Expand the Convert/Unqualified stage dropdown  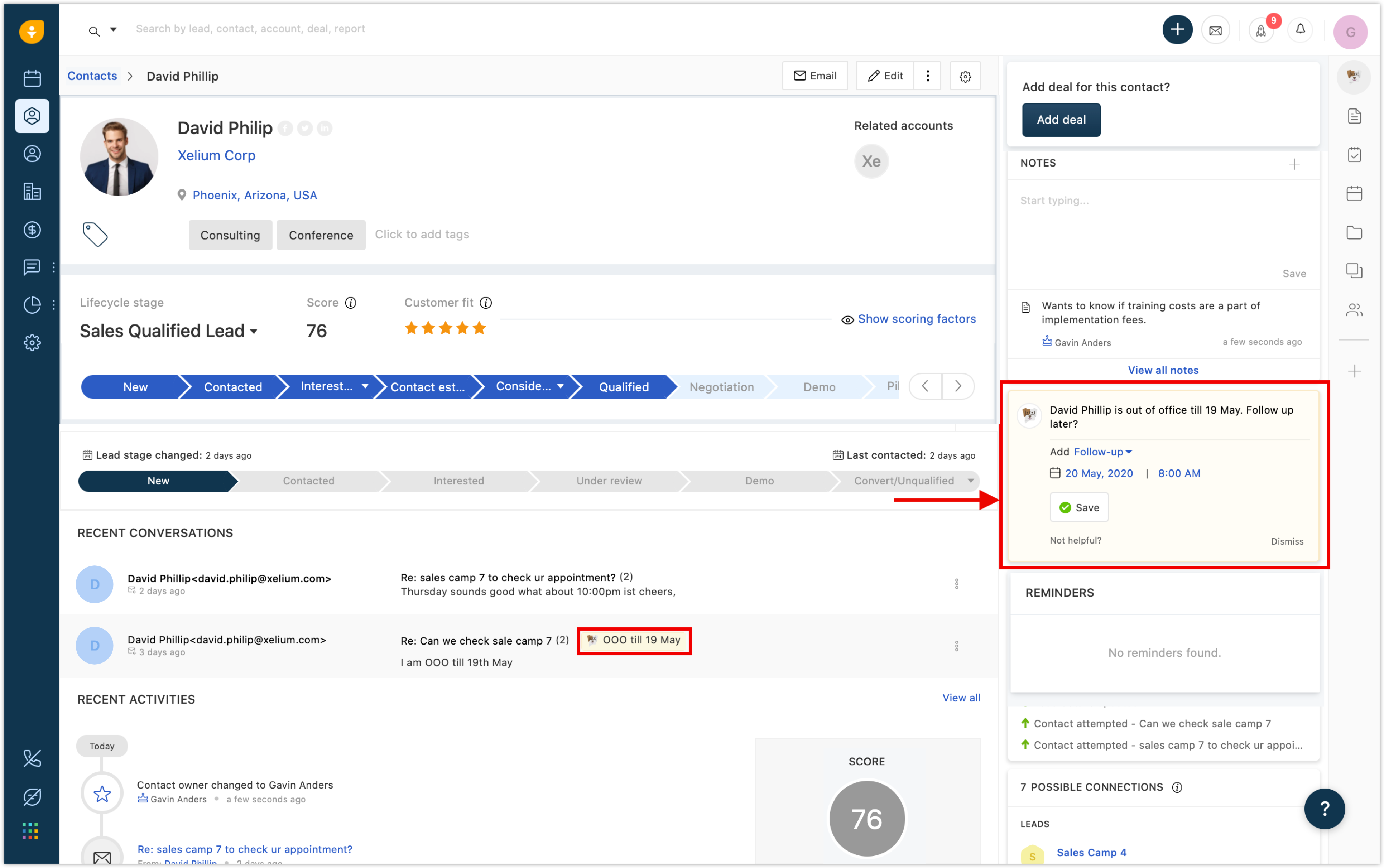(x=971, y=481)
